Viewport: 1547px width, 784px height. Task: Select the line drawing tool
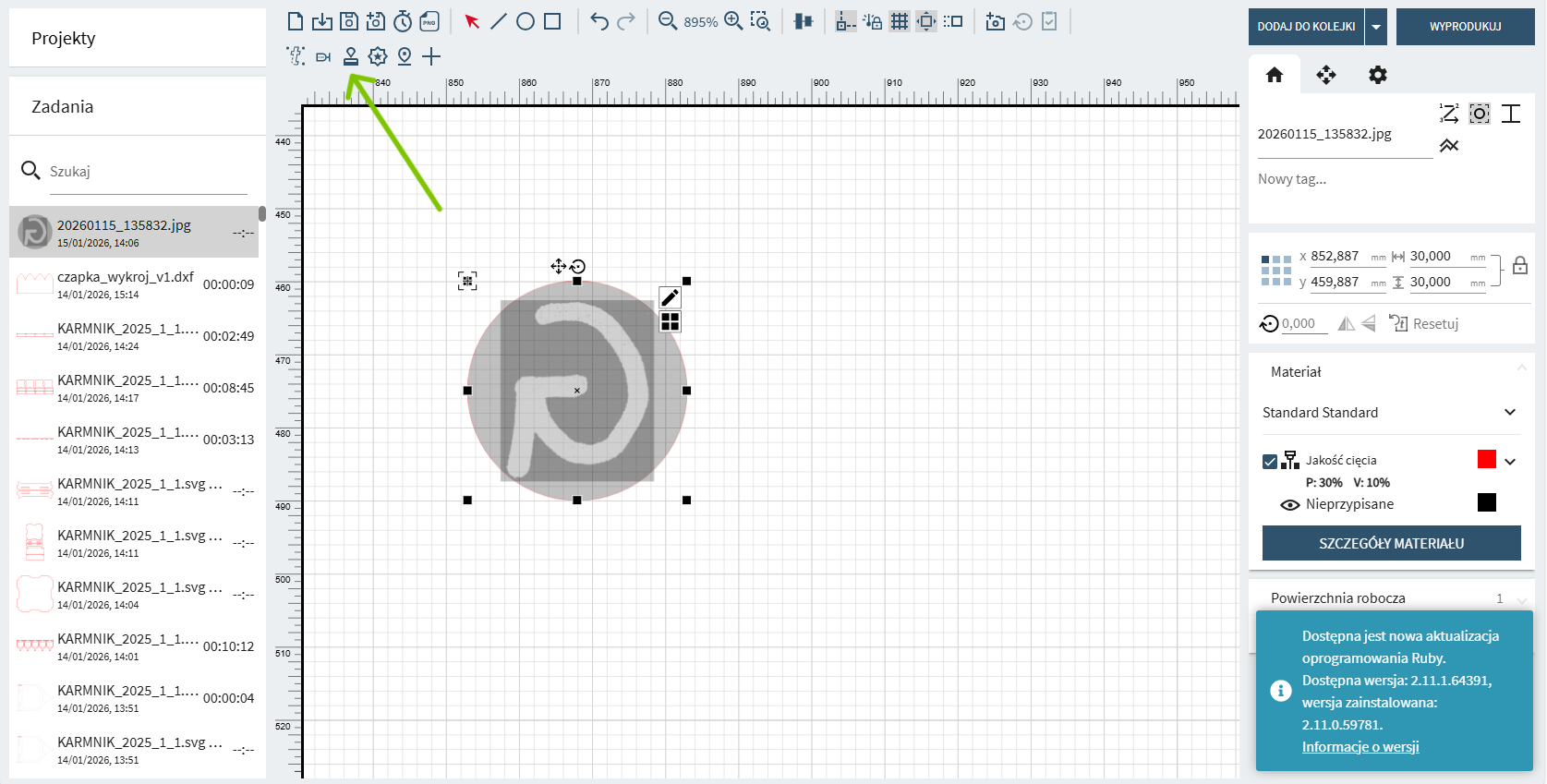coord(499,21)
